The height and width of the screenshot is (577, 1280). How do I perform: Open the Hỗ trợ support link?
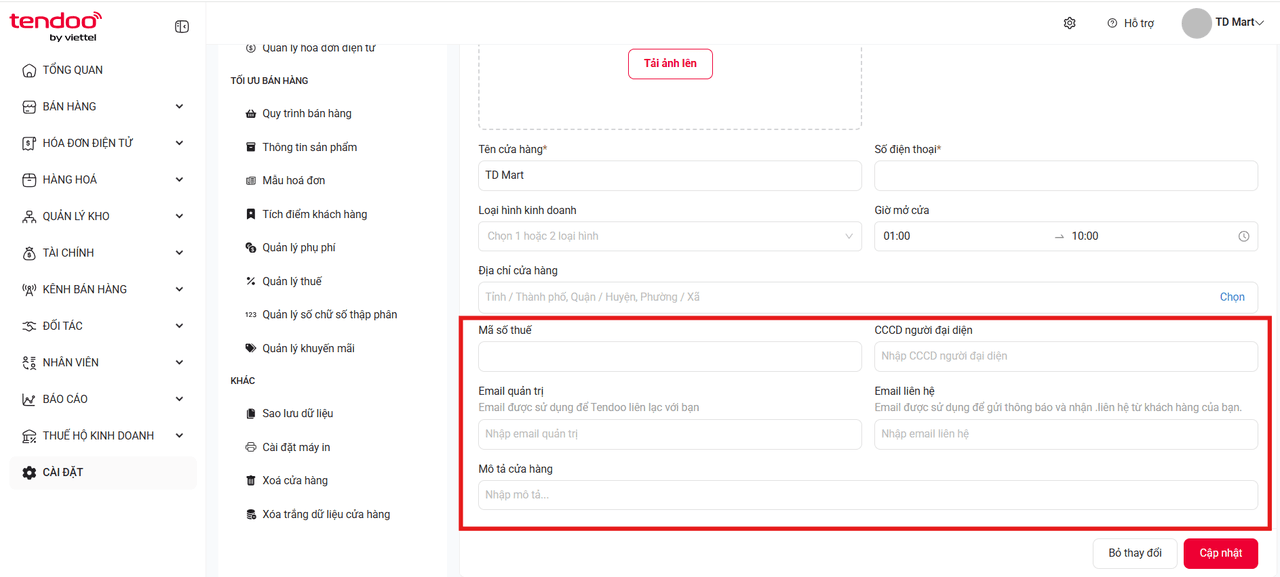click(x=1139, y=23)
